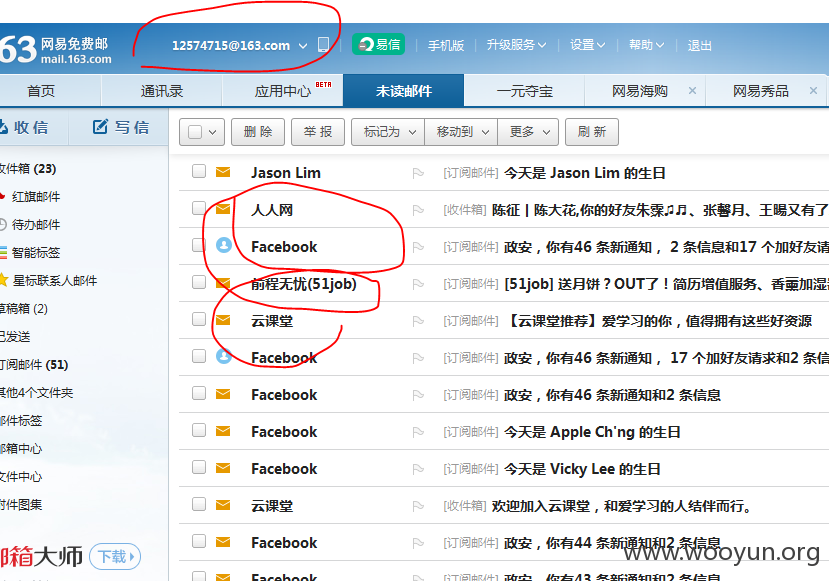Check the 云课堂推荐 email checkbox
This screenshot has width=829, height=581.
point(199,319)
